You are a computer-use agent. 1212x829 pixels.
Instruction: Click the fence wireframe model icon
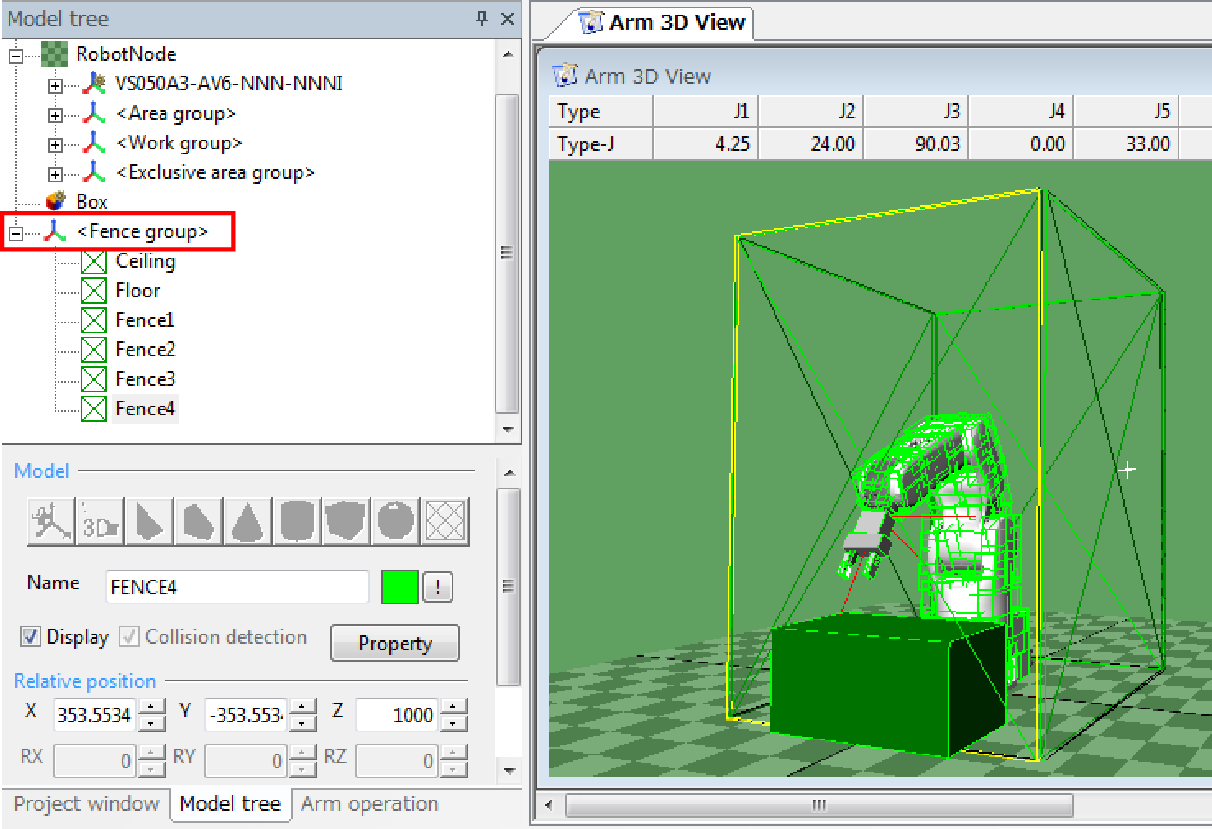445,521
